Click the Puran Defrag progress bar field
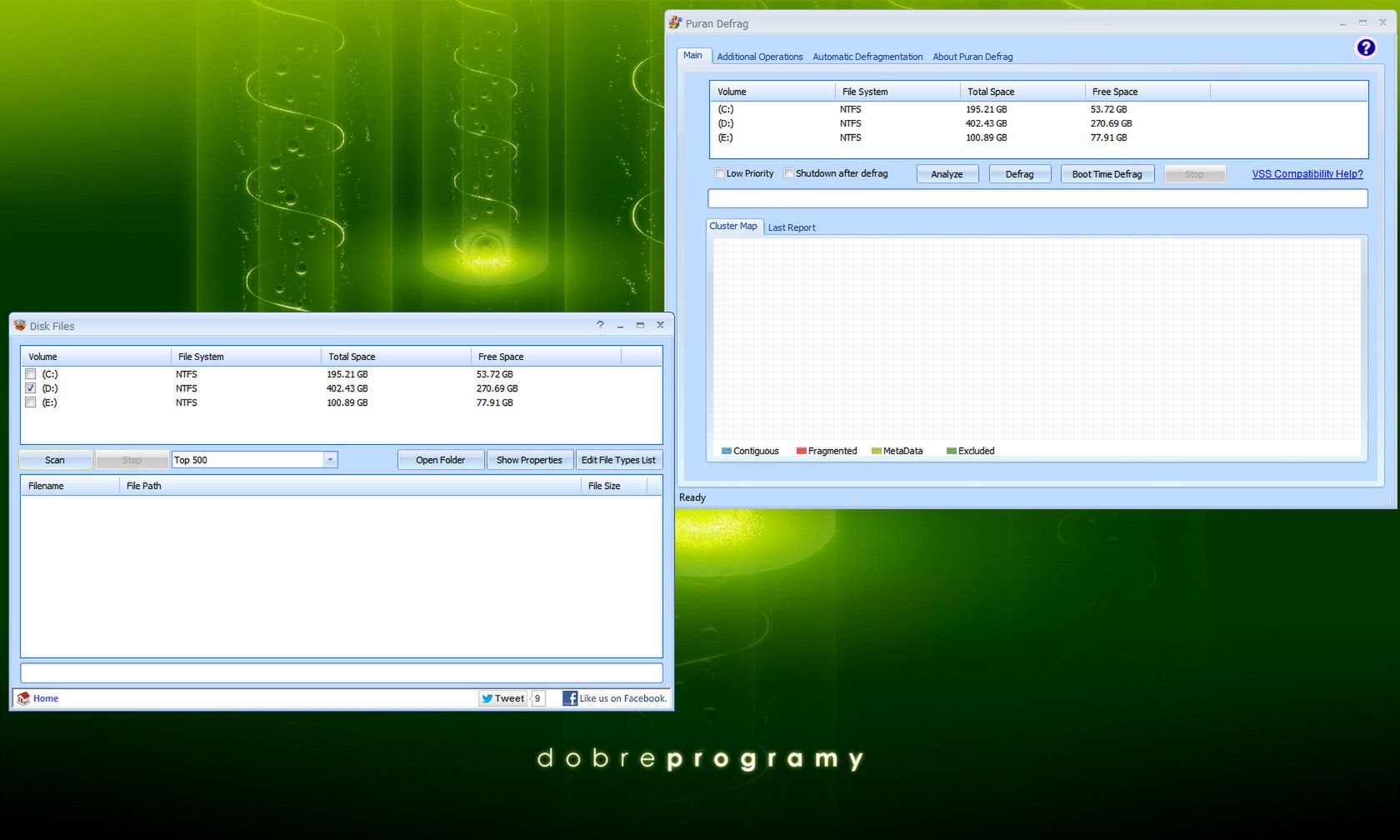The width and height of the screenshot is (1400, 840). pyautogui.click(x=1037, y=198)
